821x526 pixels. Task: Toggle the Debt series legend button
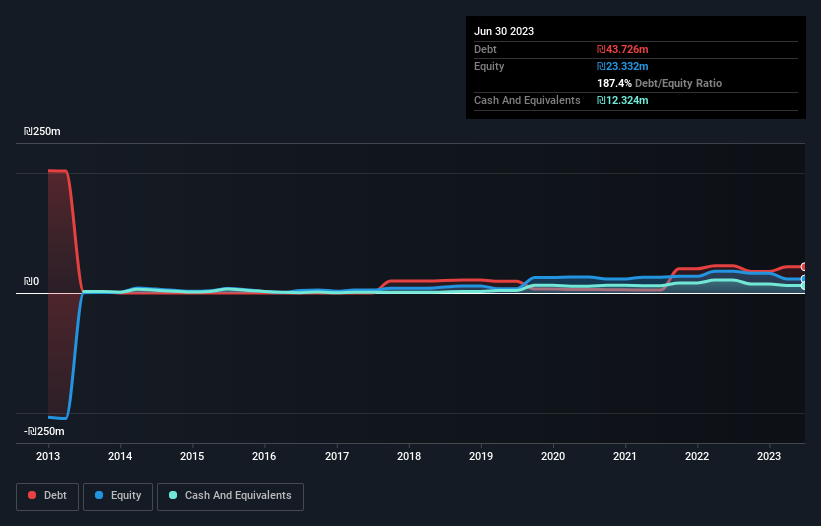(x=47, y=496)
